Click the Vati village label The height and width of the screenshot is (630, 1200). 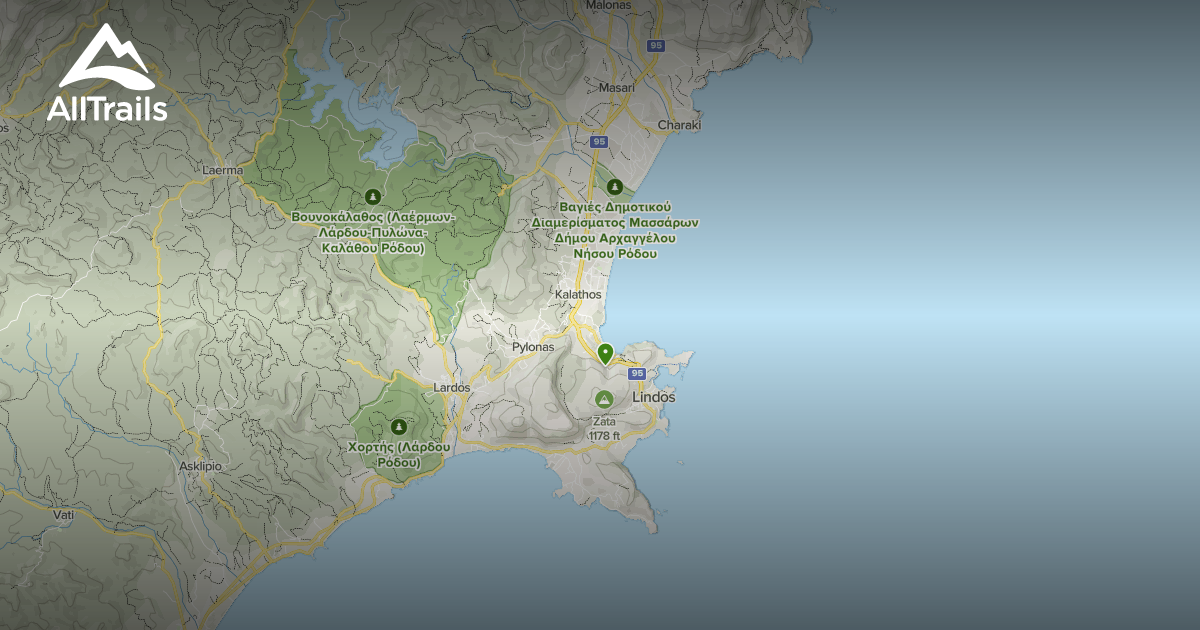coord(64,514)
